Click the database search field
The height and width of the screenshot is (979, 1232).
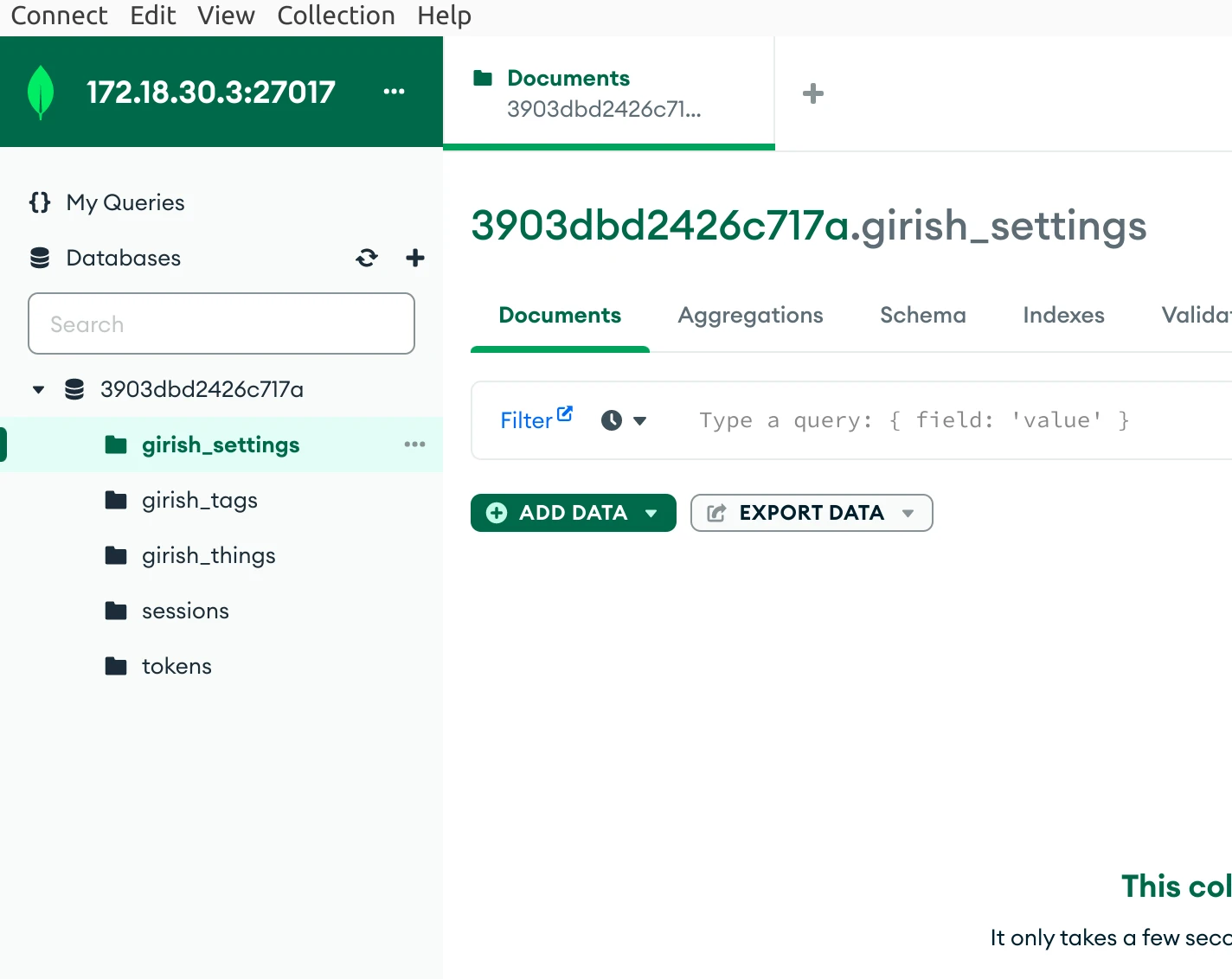[x=221, y=323]
